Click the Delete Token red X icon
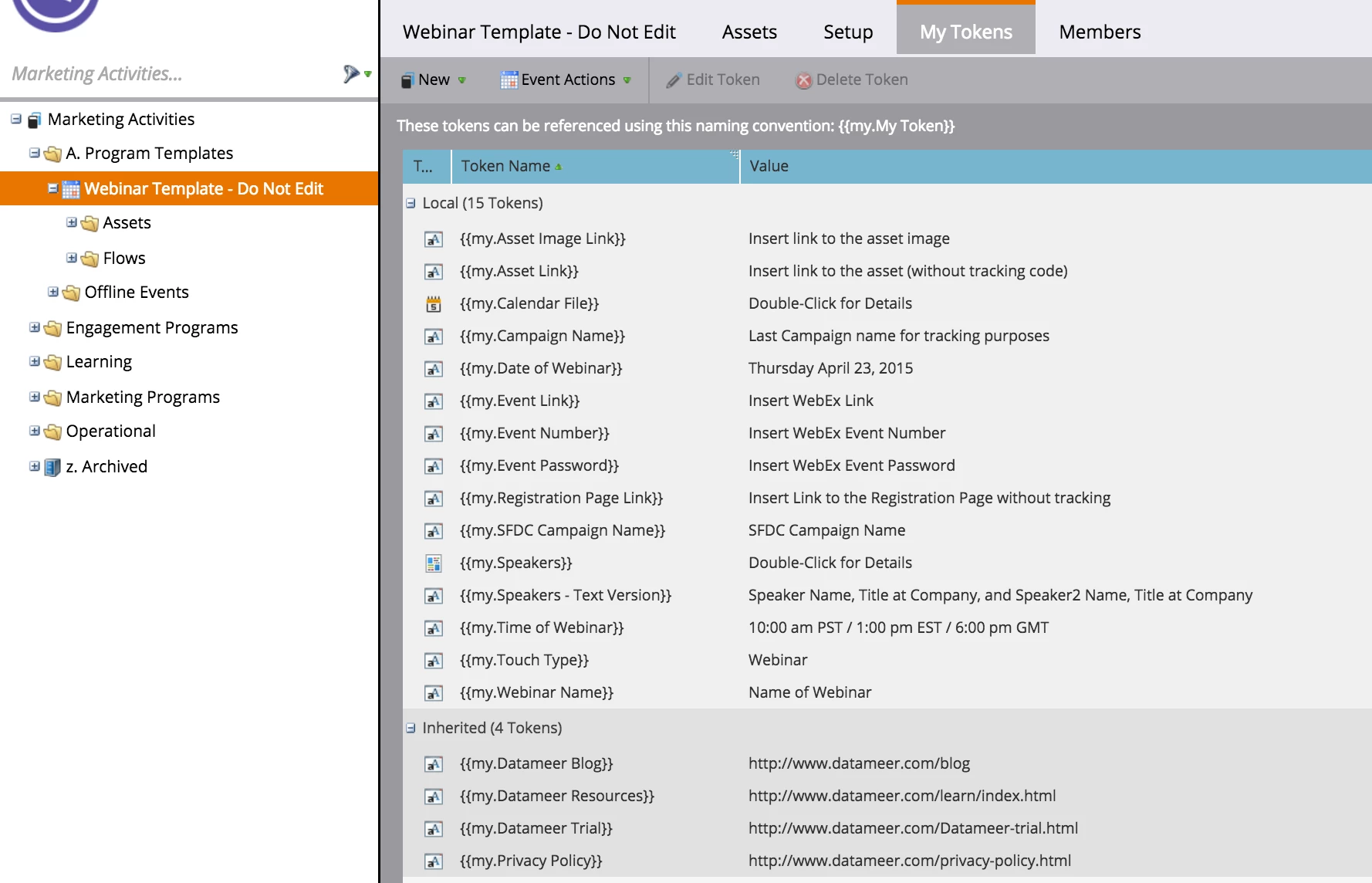Screen dimensions: 1372x883 pyautogui.click(x=803, y=80)
